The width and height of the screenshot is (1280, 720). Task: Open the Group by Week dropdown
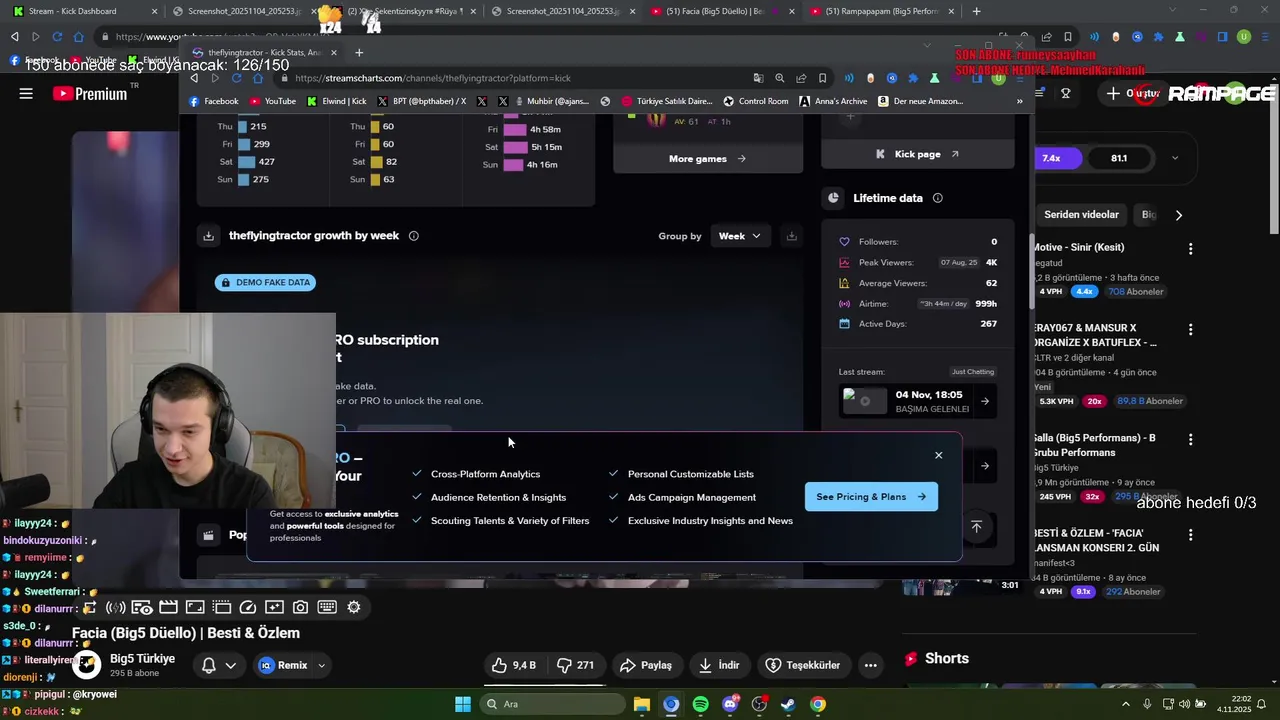tap(739, 236)
